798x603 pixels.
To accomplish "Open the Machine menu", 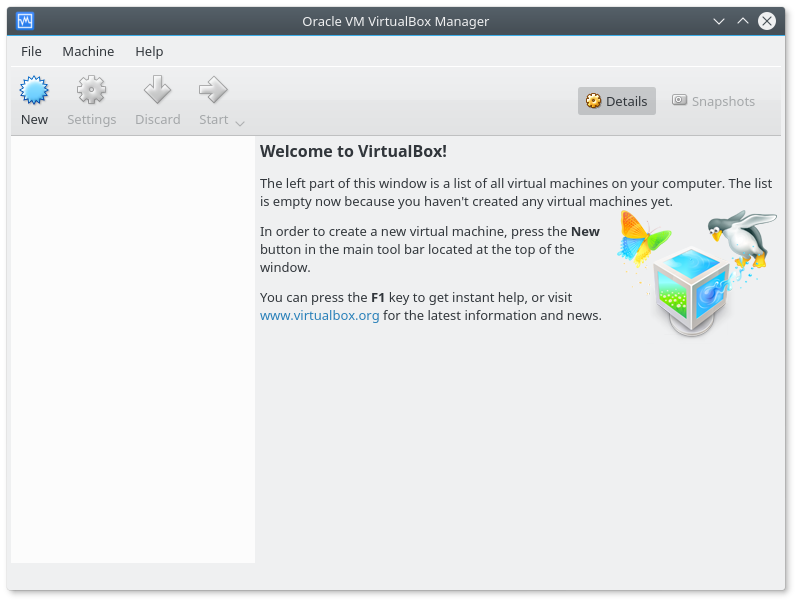I will [88, 51].
